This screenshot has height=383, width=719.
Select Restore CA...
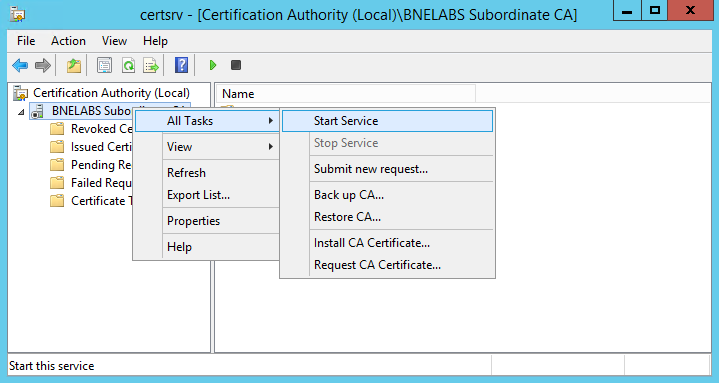pos(387,216)
